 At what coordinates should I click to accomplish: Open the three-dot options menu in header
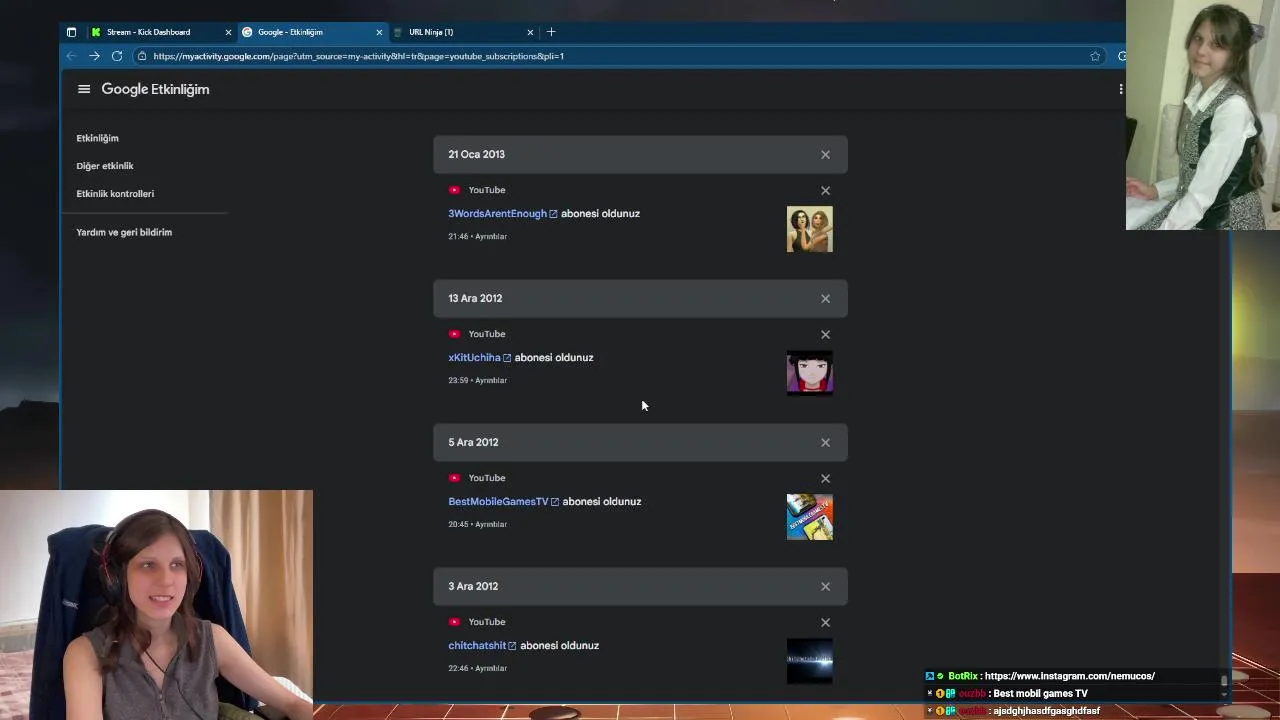[1120, 89]
